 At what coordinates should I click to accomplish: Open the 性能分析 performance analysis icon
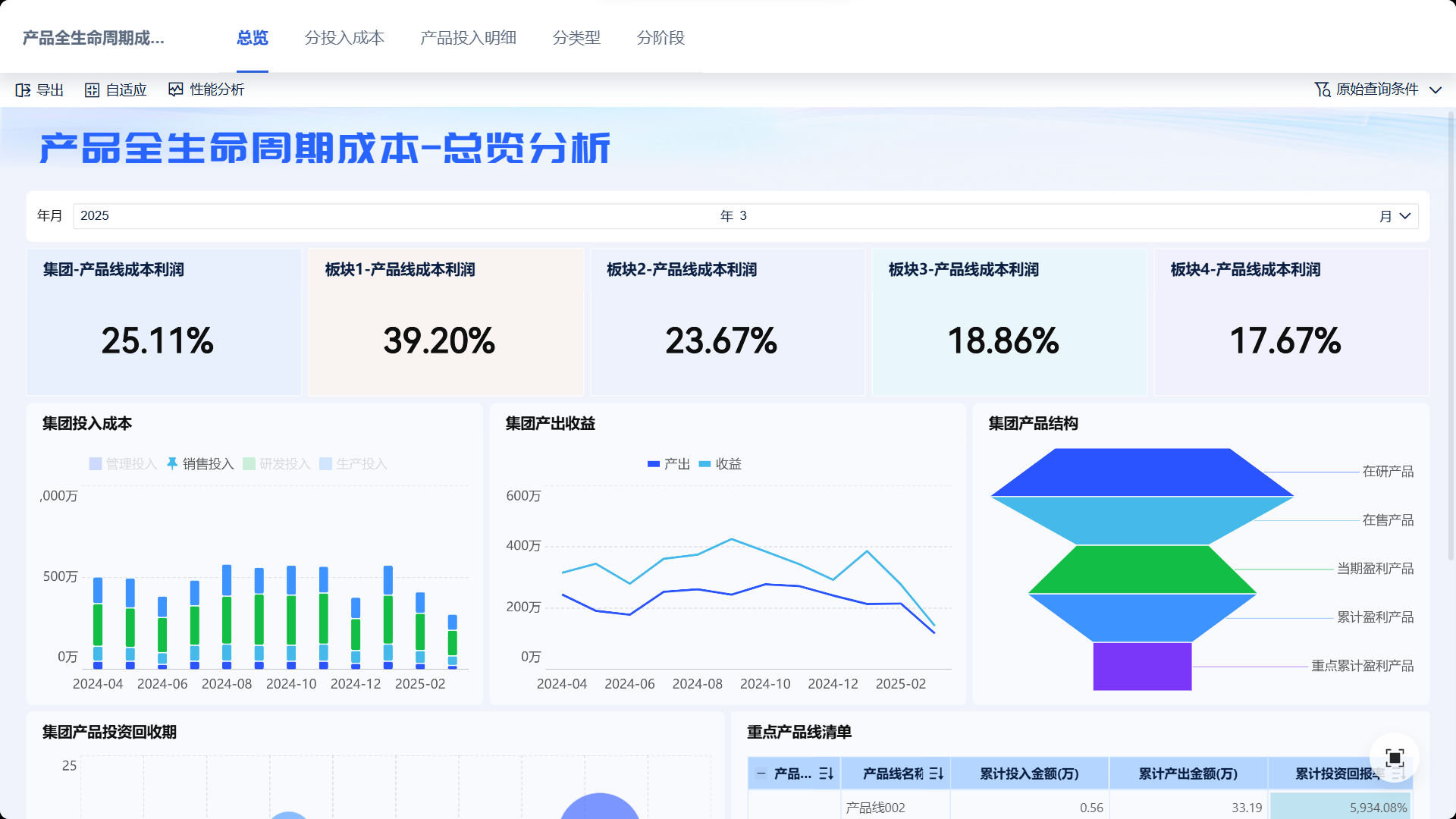pos(176,89)
